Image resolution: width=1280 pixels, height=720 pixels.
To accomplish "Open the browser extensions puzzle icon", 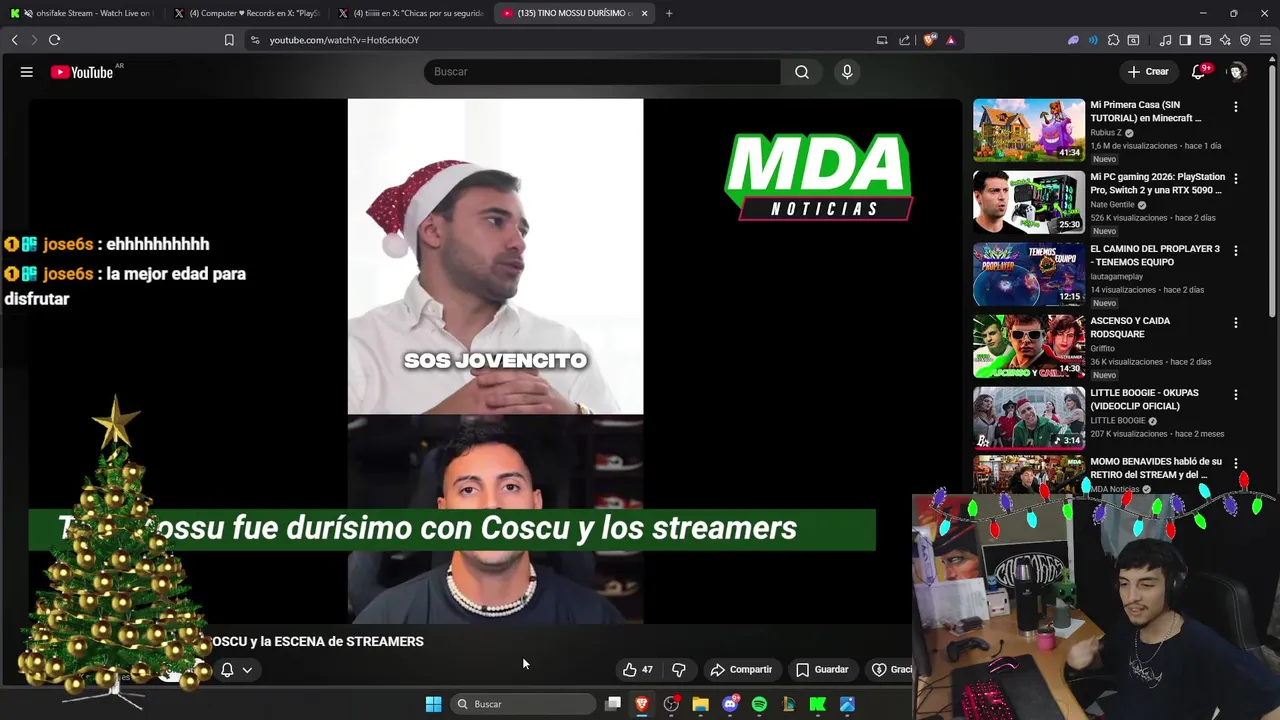I will (x=1113, y=40).
